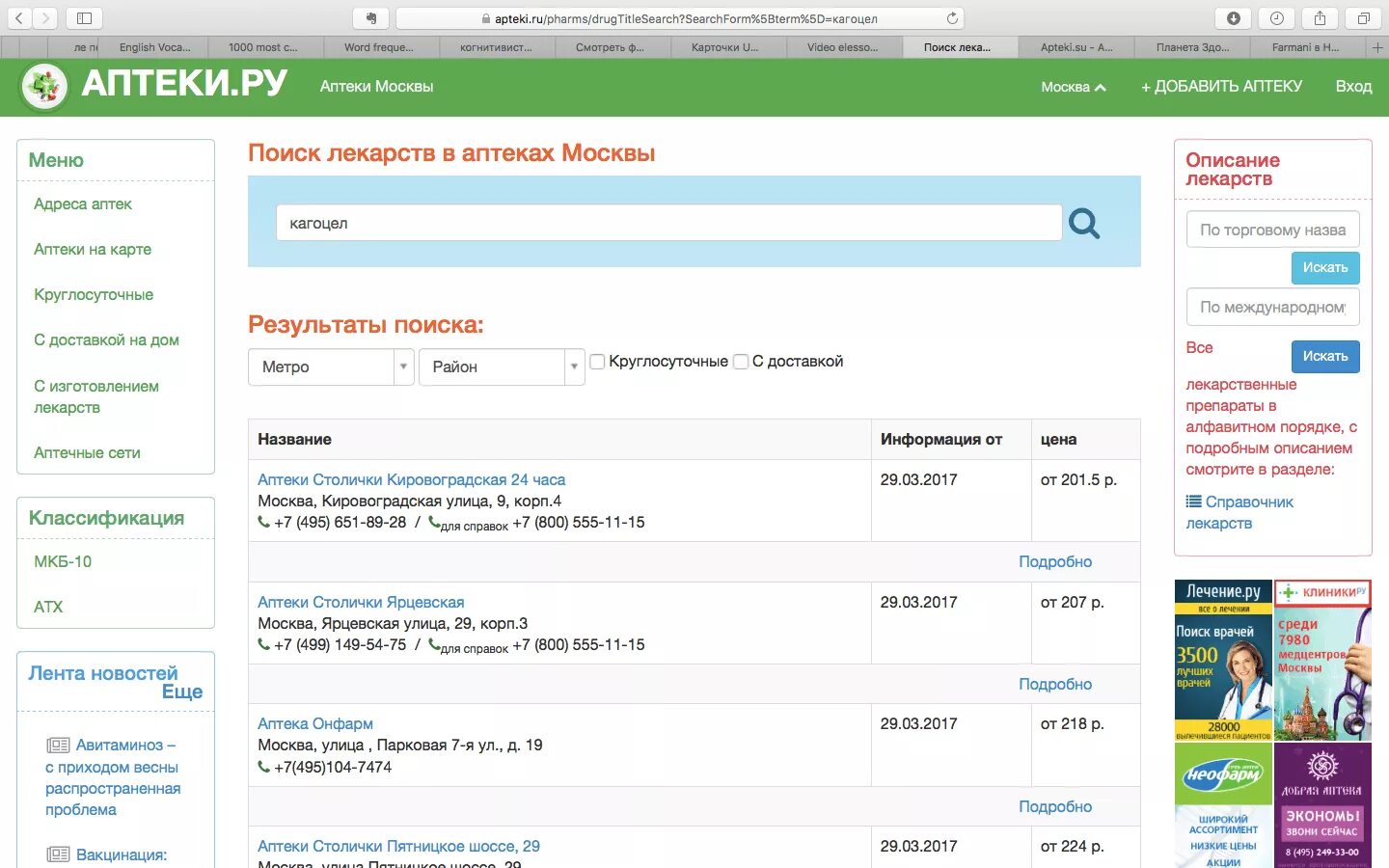Image resolution: width=1389 pixels, height=868 pixels.
Task: Click the По международному field
Action: point(1272,307)
